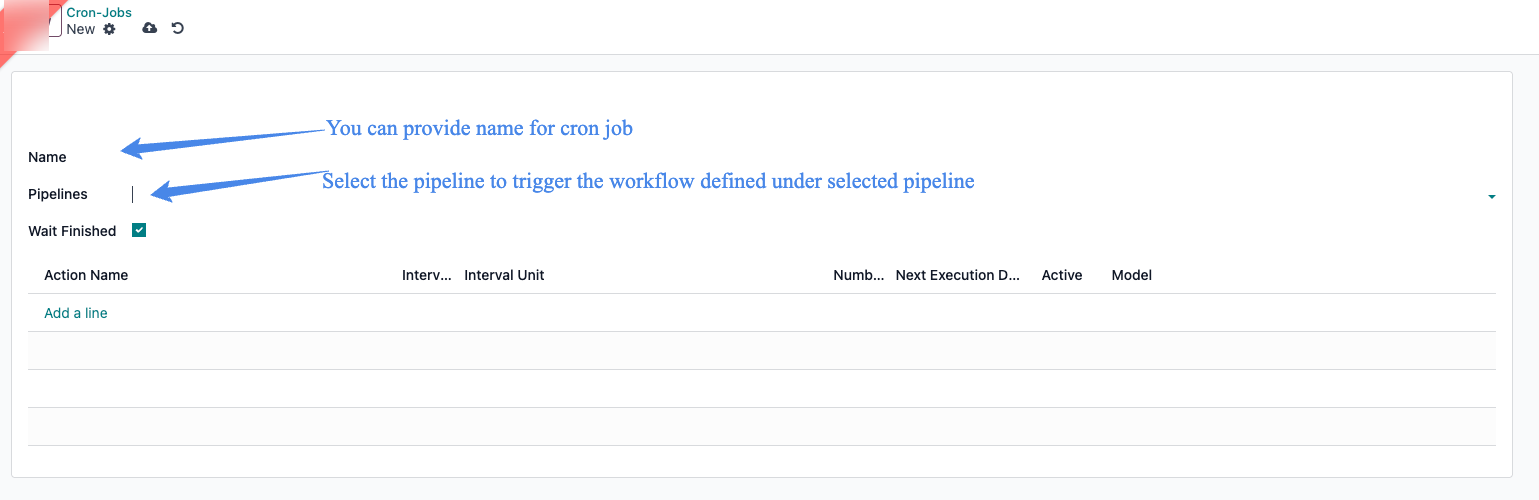Screen dimensions: 1539x500
Task: Open the gear actions menu beside New
Action: 109,29
